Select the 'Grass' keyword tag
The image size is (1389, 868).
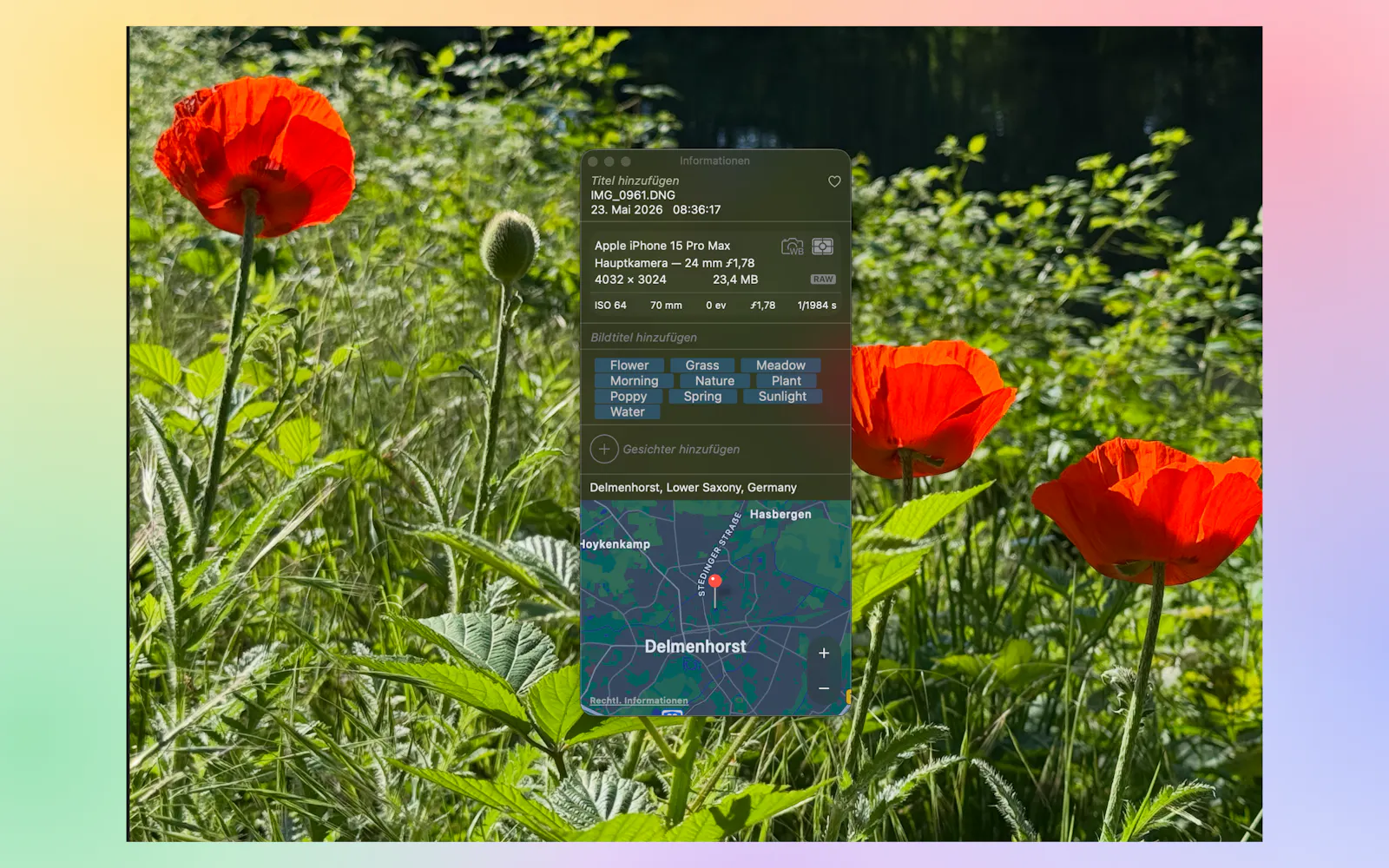(702, 365)
